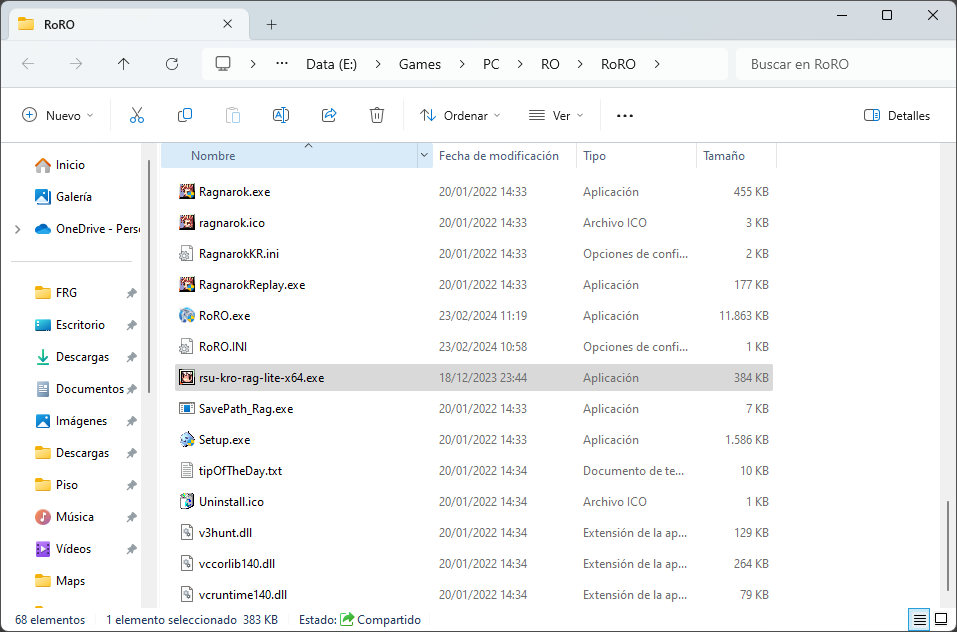
Task: Click the Cut scissors icon
Action: [x=137, y=115]
